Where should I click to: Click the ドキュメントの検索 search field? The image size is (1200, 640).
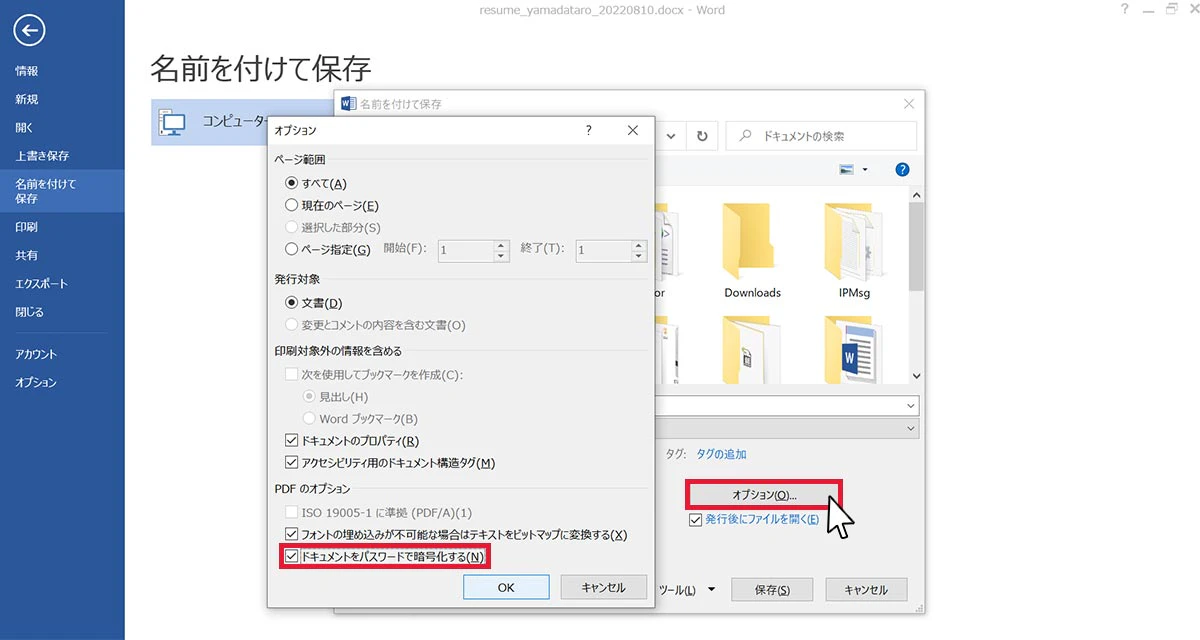821,136
